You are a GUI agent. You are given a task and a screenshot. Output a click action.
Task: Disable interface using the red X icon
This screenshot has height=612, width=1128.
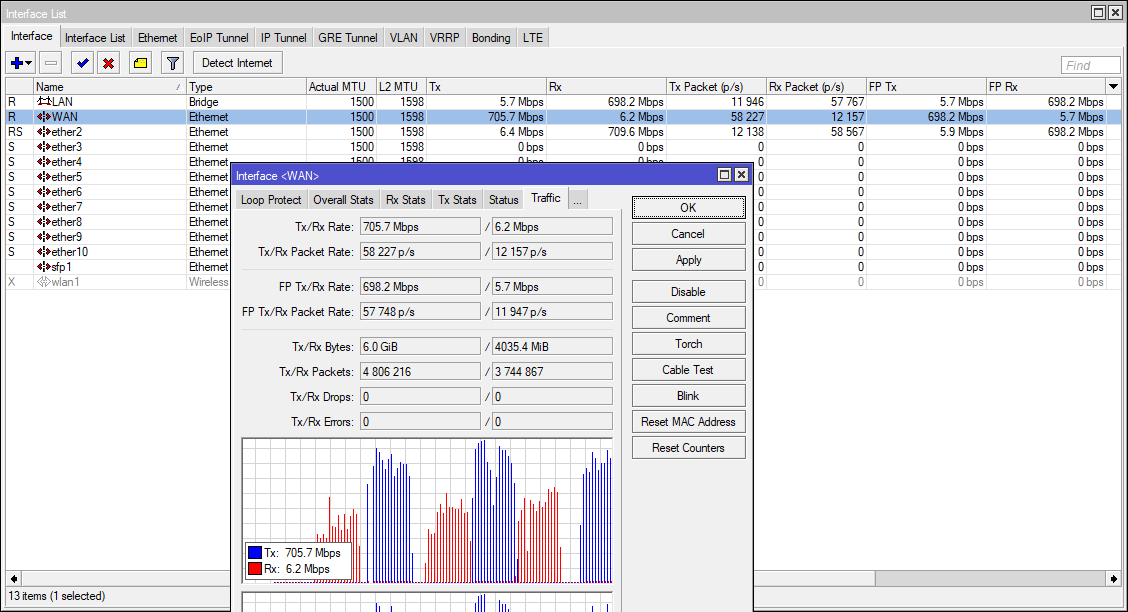108,62
